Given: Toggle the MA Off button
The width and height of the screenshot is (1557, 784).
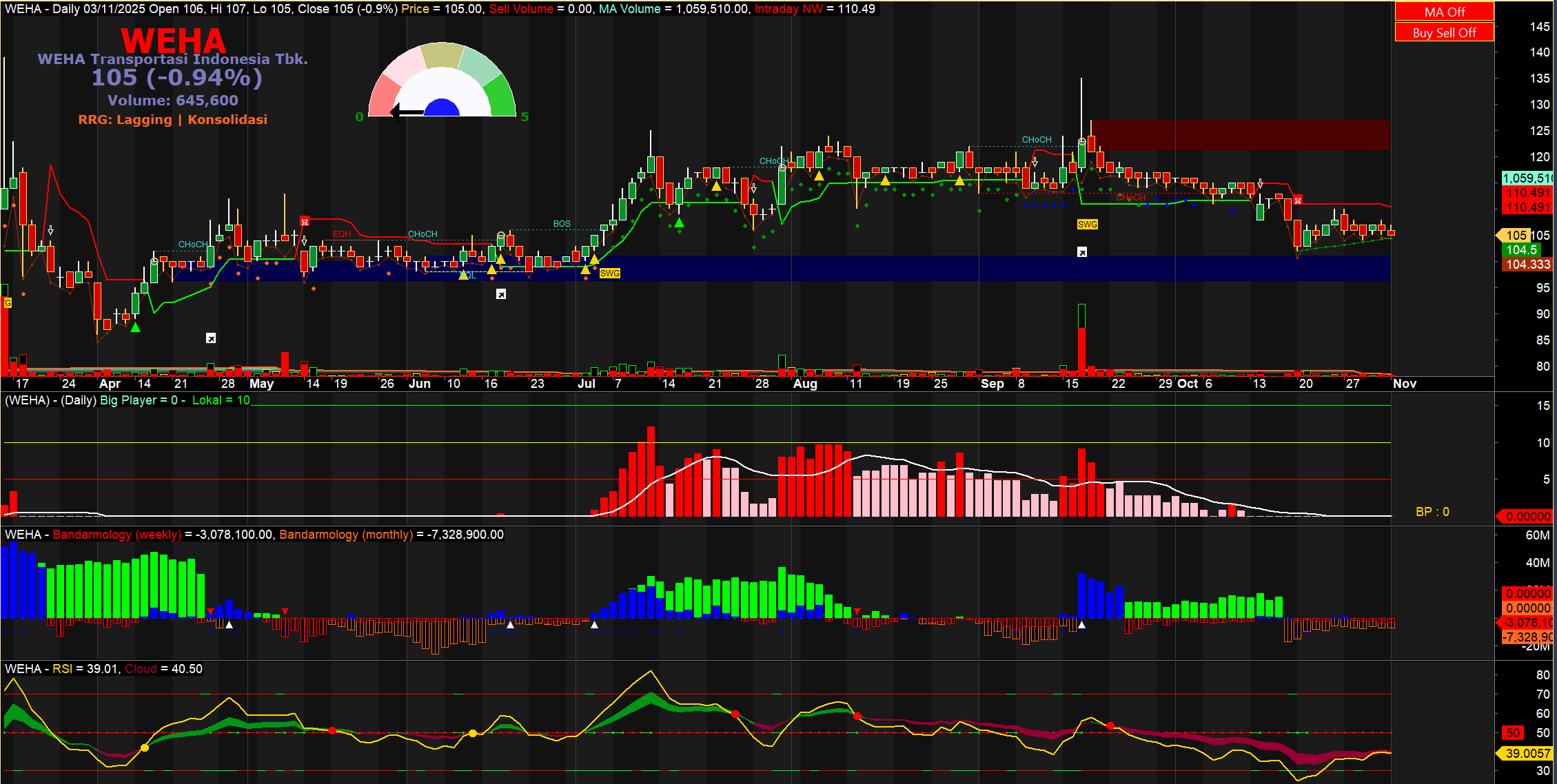Looking at the screenshot, I should point(1444,12).
